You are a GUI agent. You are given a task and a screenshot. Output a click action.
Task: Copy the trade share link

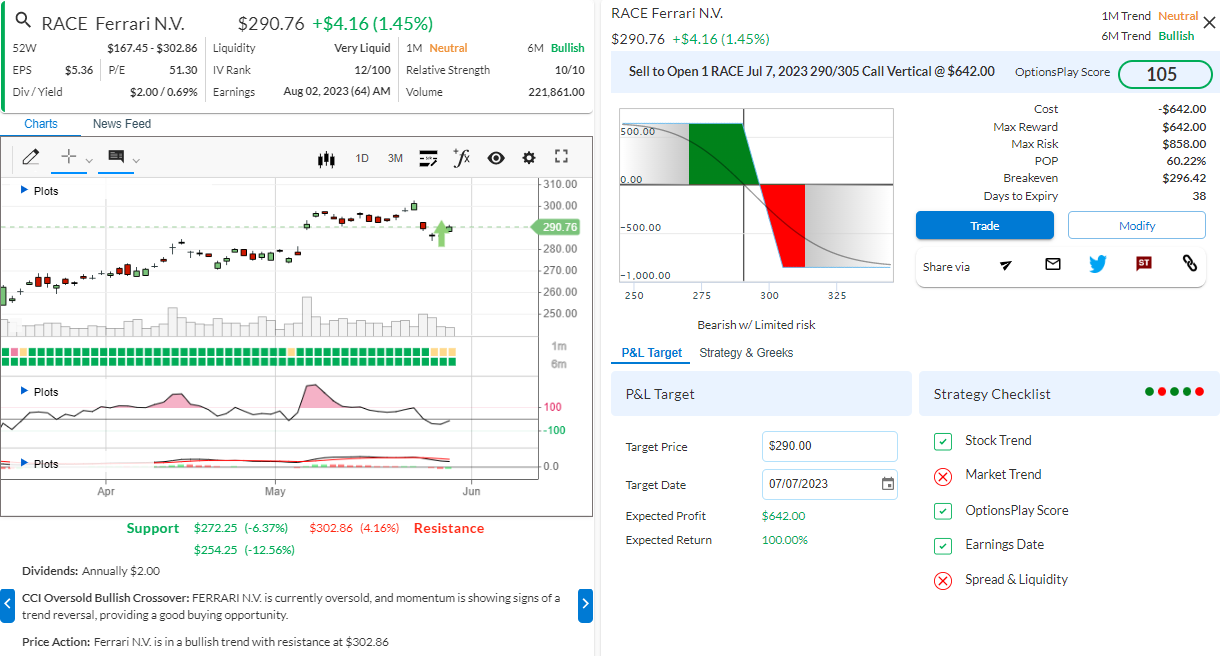coord(1190,264)
